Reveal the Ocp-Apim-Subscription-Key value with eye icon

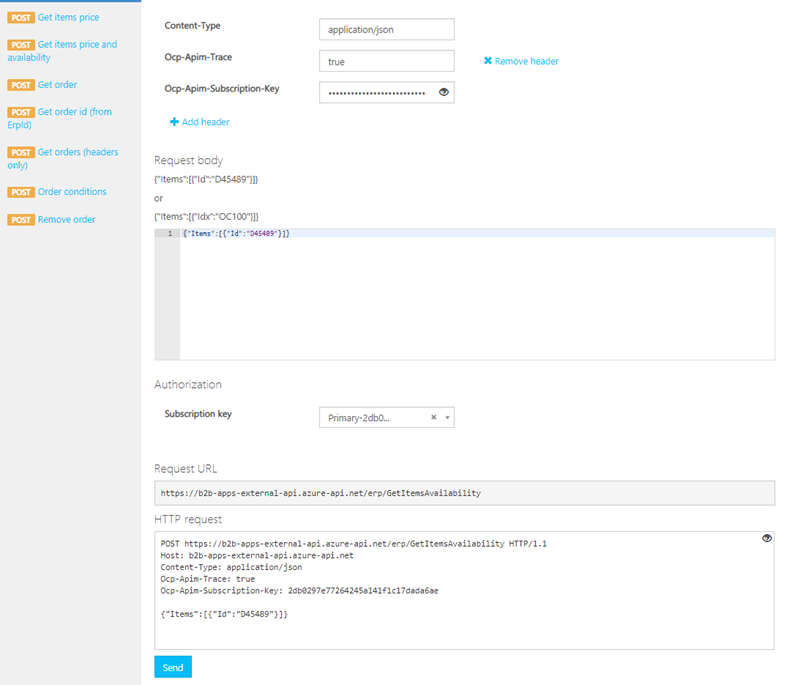point(444,93)
